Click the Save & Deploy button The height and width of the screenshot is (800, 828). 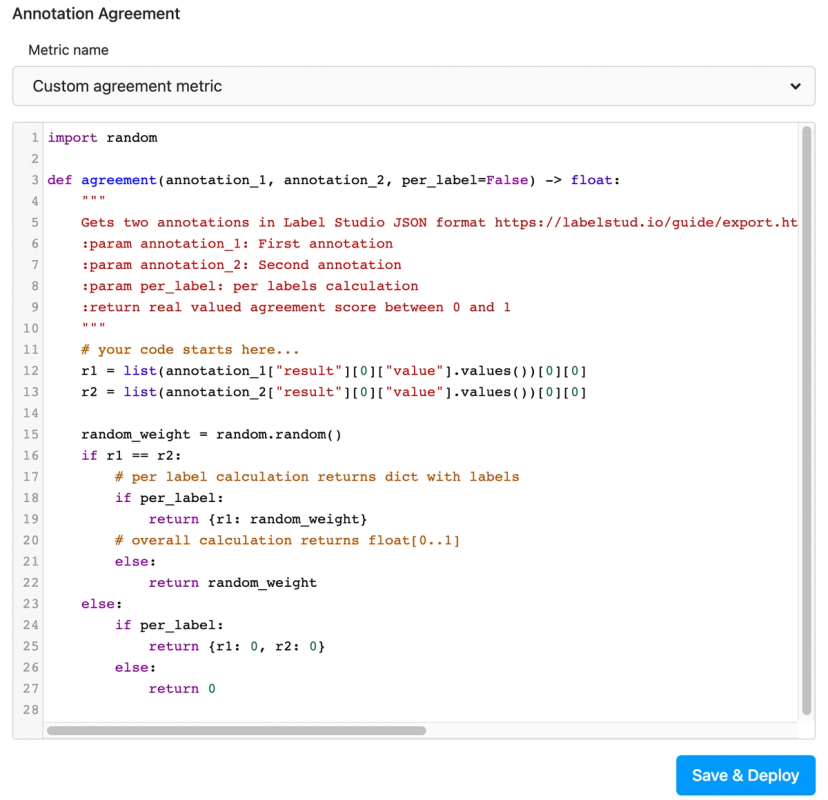pos(745,775)
